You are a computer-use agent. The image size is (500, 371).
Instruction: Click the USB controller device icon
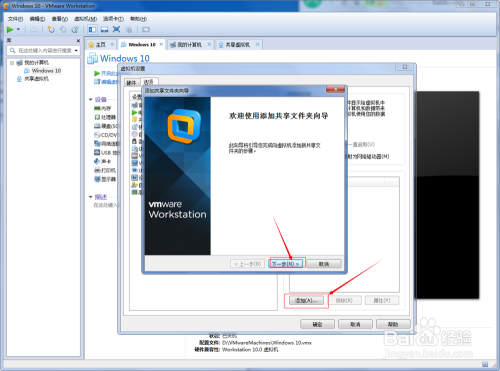click(97, 152)
